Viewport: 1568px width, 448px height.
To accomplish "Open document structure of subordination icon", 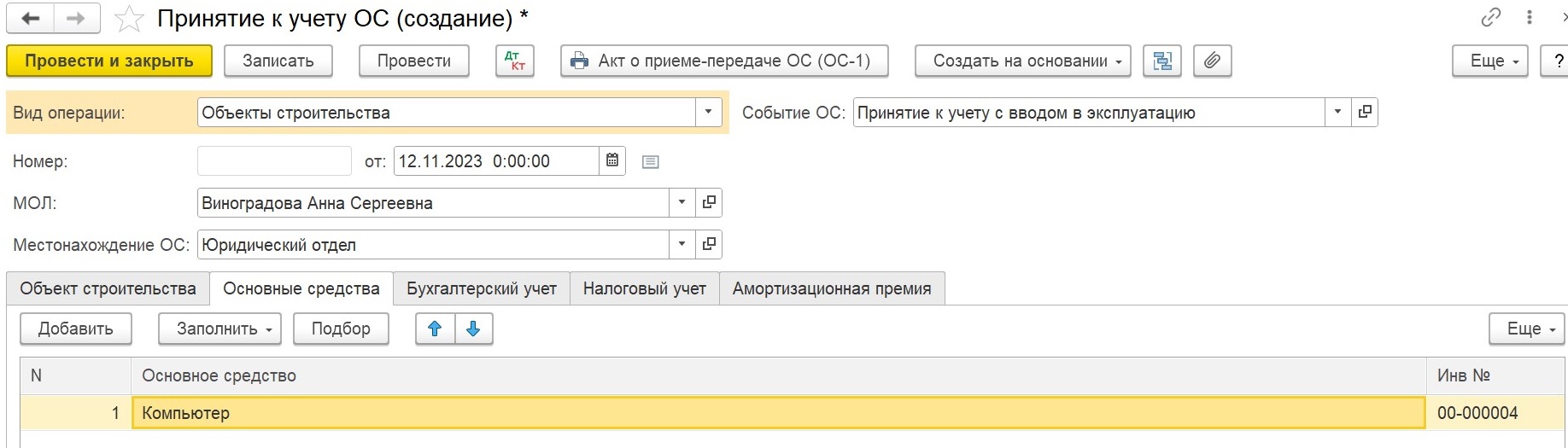I will (1162, 61).
